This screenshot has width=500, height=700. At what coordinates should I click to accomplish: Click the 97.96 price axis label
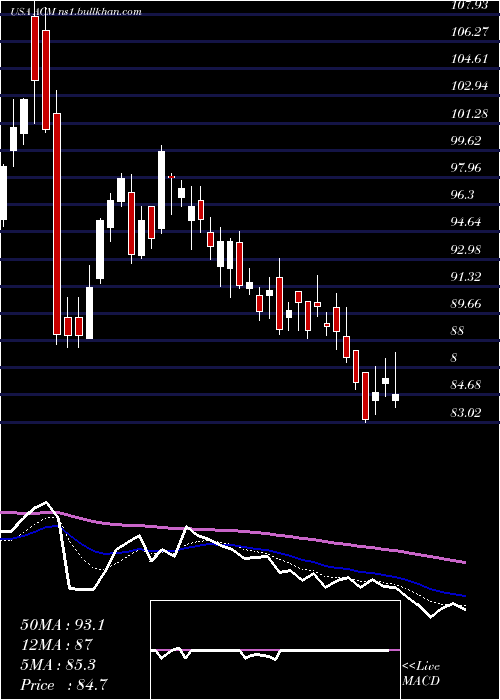coord(466,168)
